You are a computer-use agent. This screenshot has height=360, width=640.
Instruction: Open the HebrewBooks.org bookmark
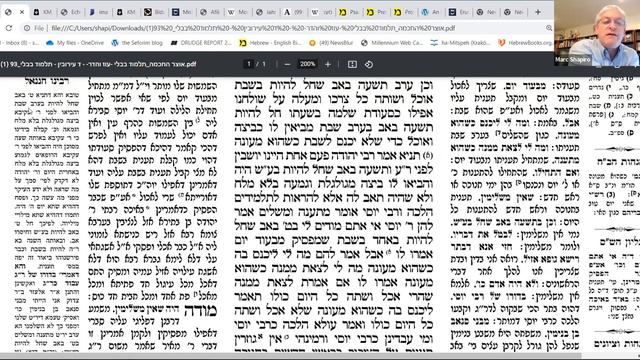pos(525,42)
